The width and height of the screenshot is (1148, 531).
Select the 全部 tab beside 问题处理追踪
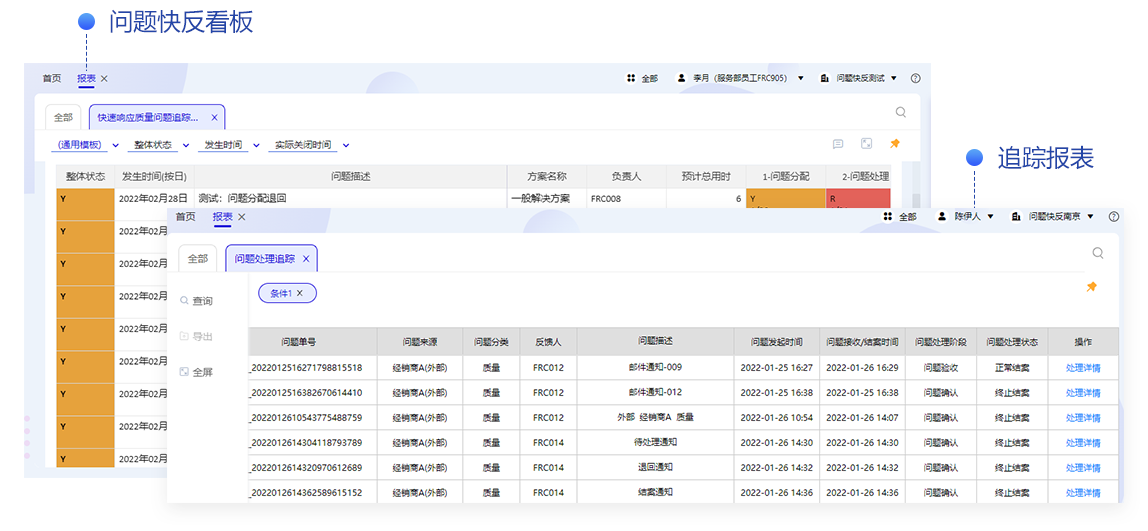click(197, 259)
